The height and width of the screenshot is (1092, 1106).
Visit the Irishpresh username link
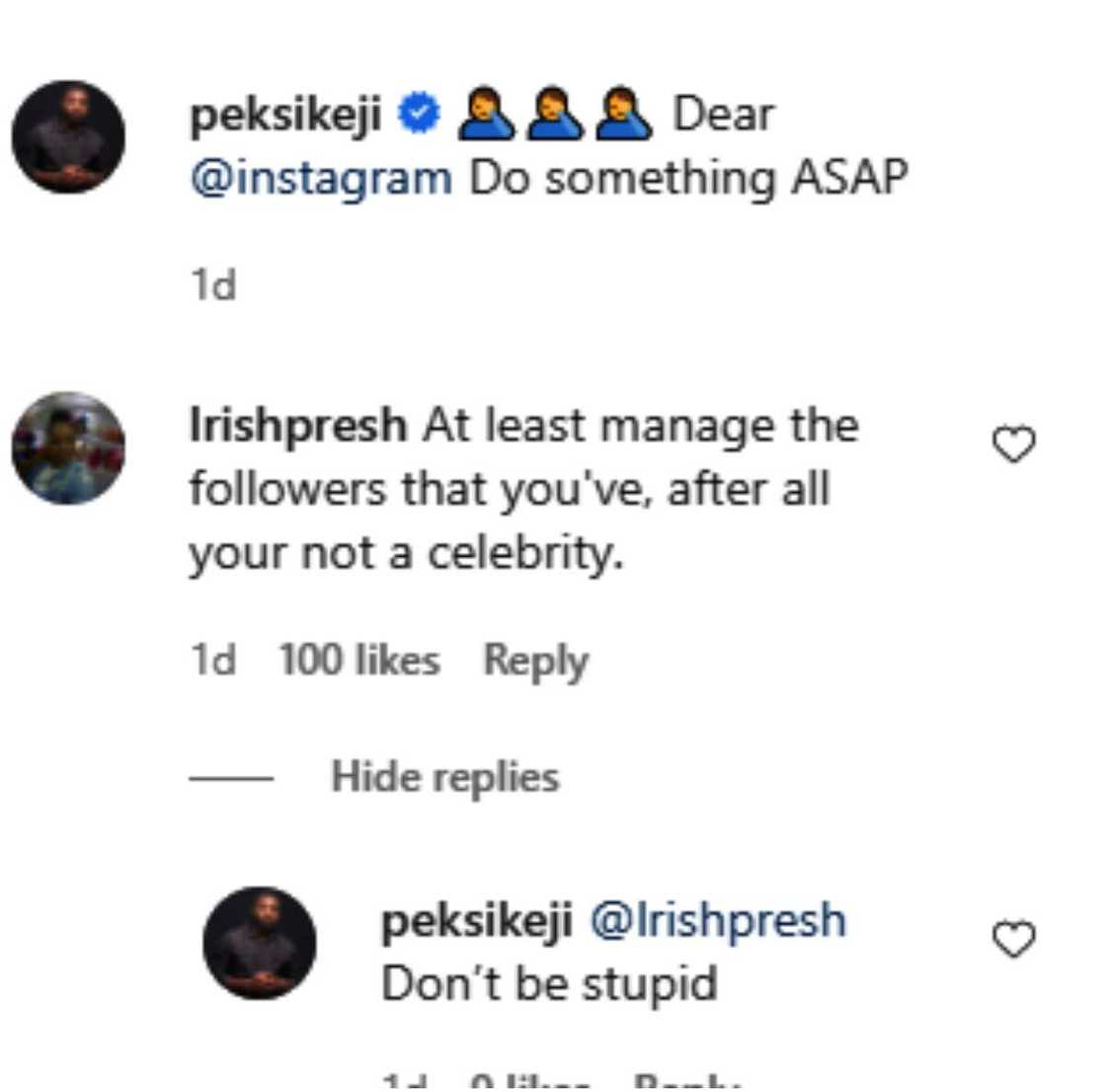click(297, 427)
